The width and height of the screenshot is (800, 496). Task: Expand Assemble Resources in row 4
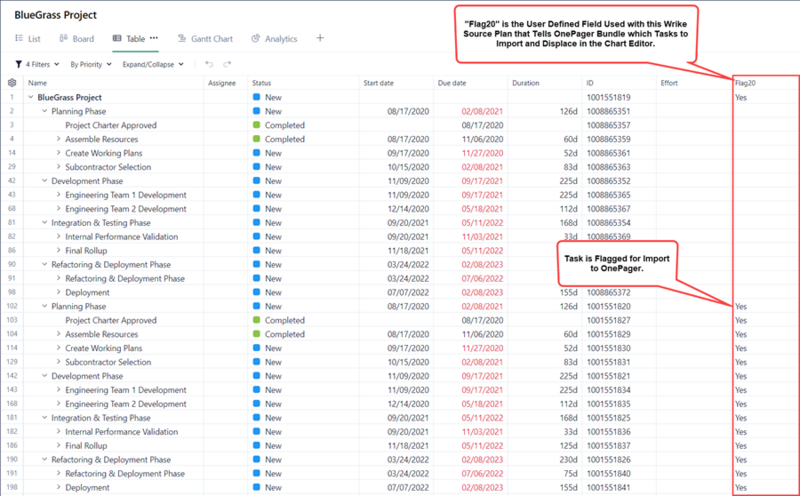(58, 139)
